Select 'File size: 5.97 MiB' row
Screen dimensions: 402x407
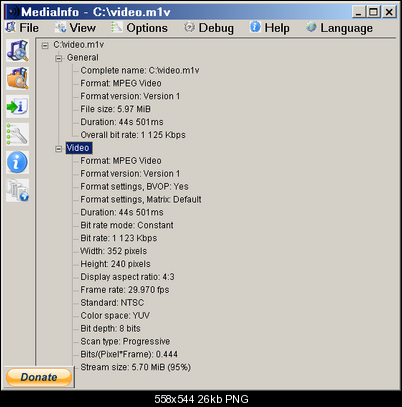click(x=116, y=109)
